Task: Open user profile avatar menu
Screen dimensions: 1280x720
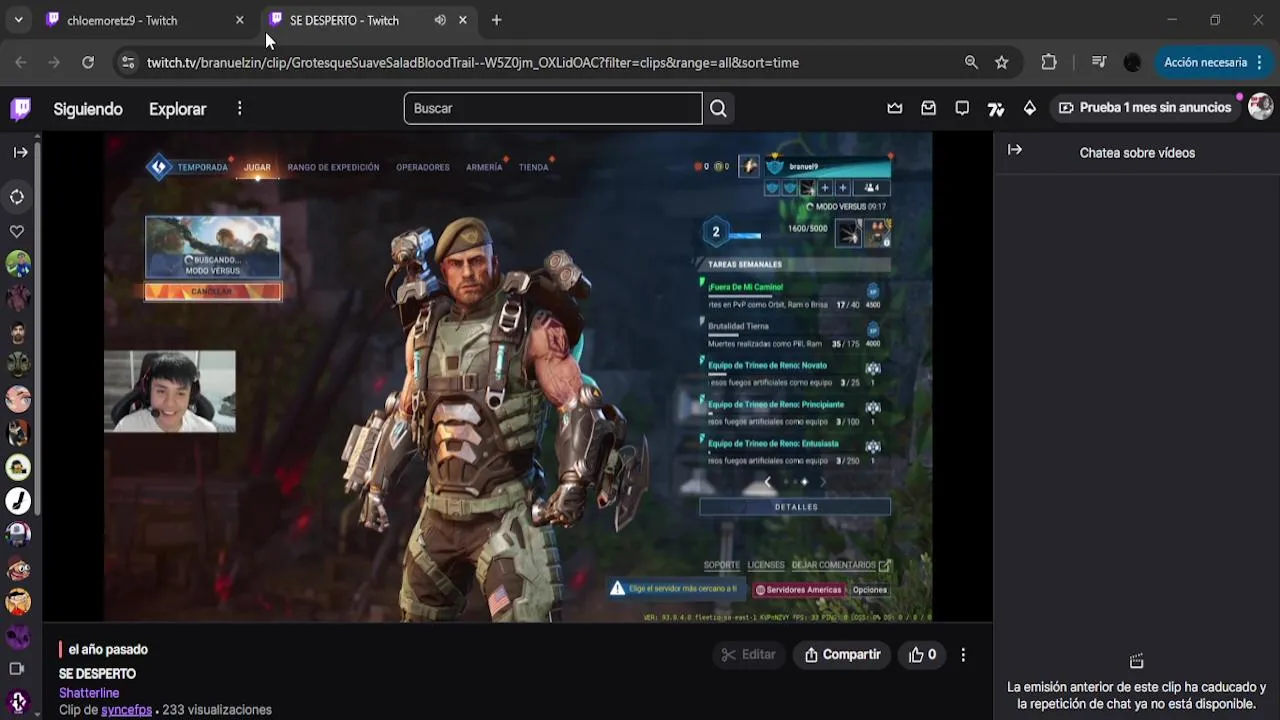Action: pos(1260,107)
